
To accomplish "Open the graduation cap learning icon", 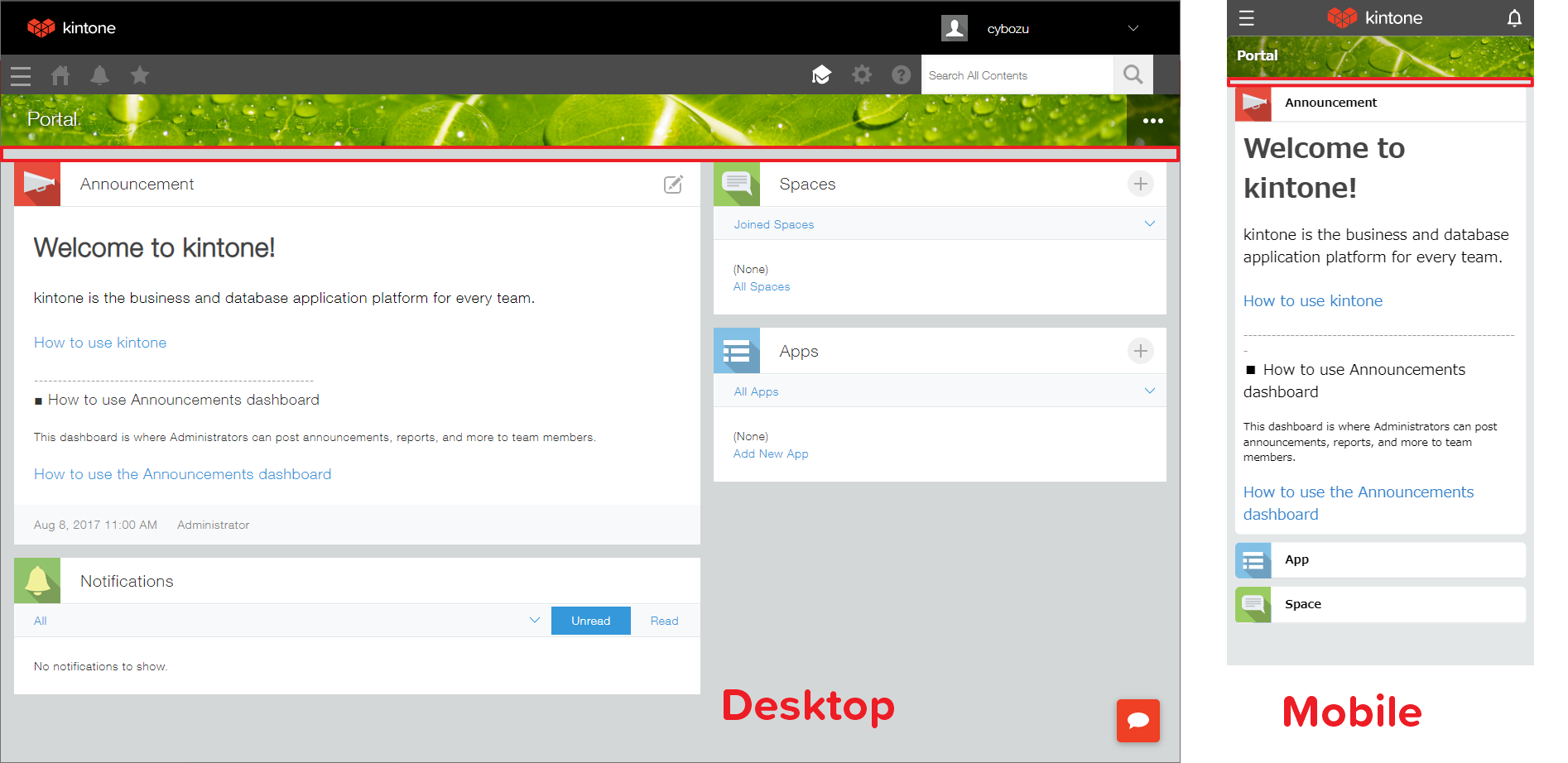I will pyautogui.click(x=821, y=75).
